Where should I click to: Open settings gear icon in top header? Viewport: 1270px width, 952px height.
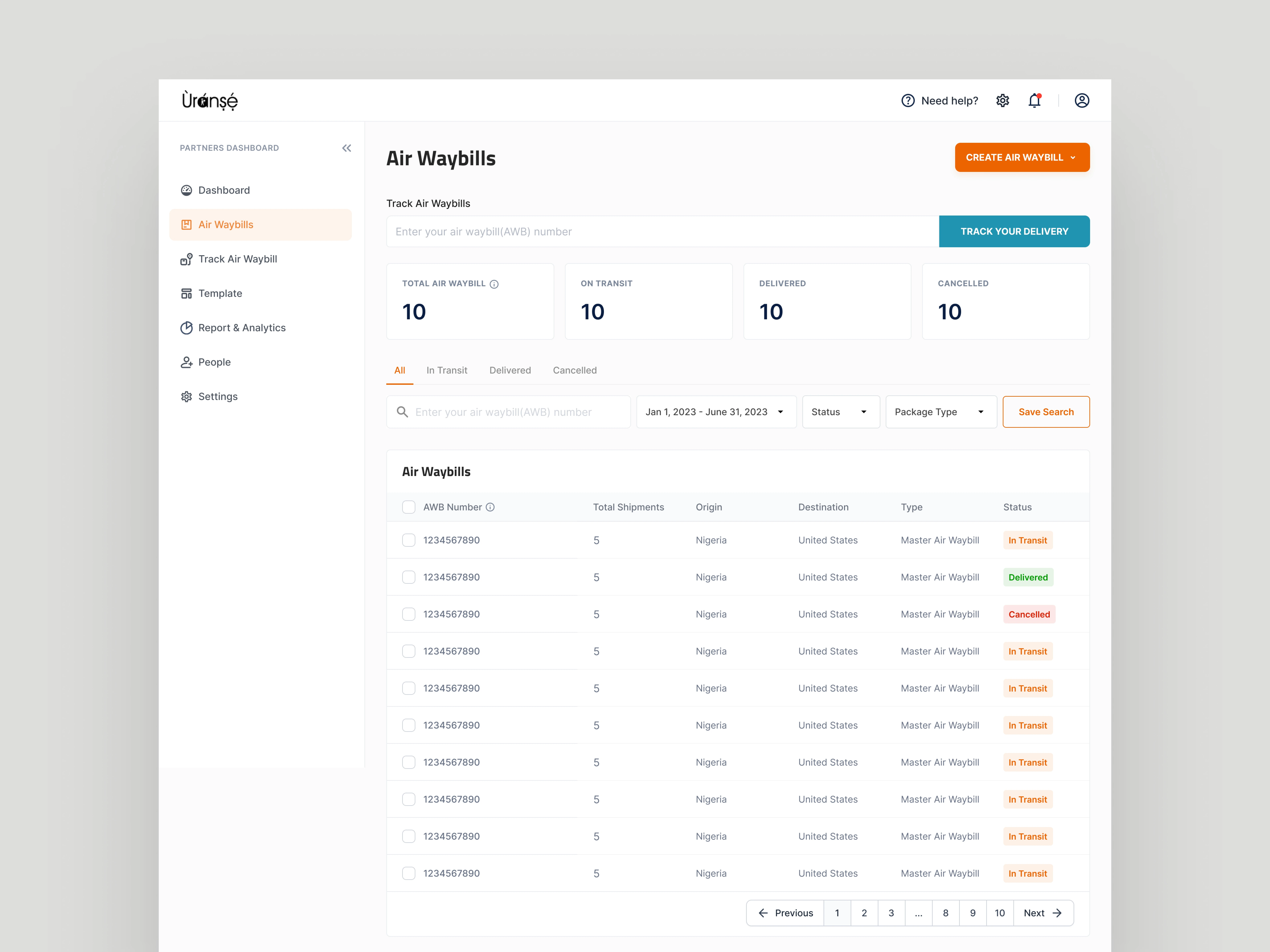(1002, 100)
